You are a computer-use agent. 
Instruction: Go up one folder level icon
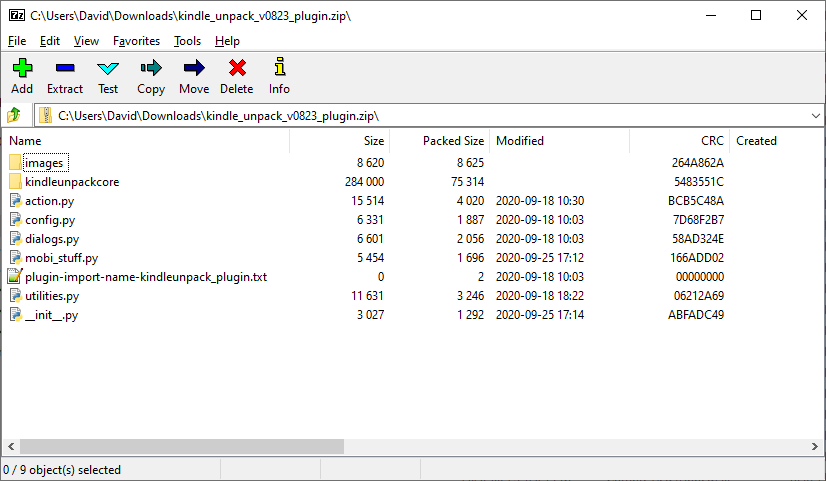[14, 115]
